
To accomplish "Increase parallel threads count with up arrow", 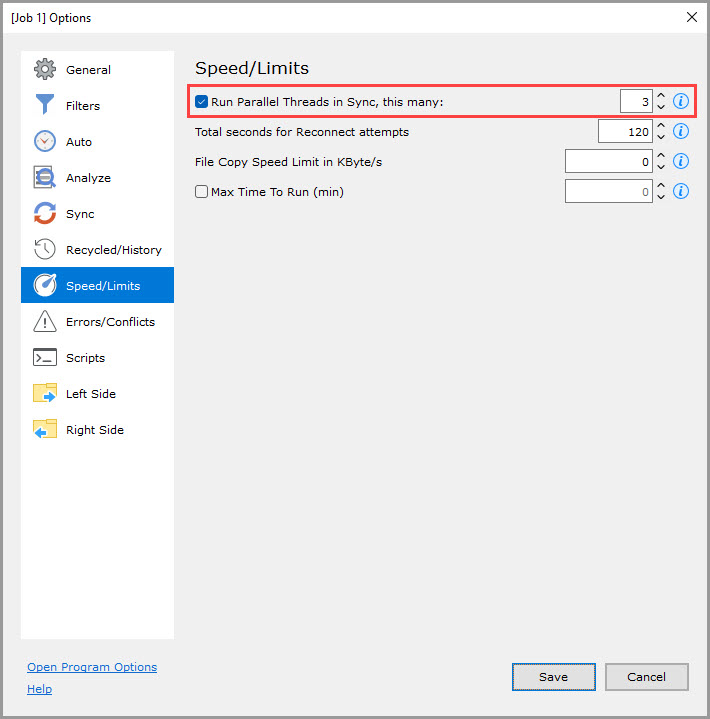I will click(661, 96).
